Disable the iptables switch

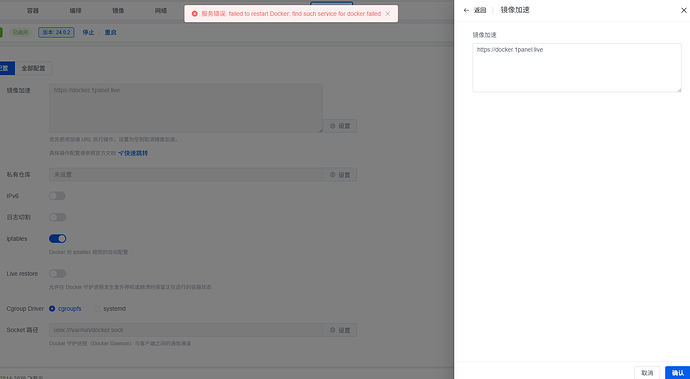click(57, 239)
